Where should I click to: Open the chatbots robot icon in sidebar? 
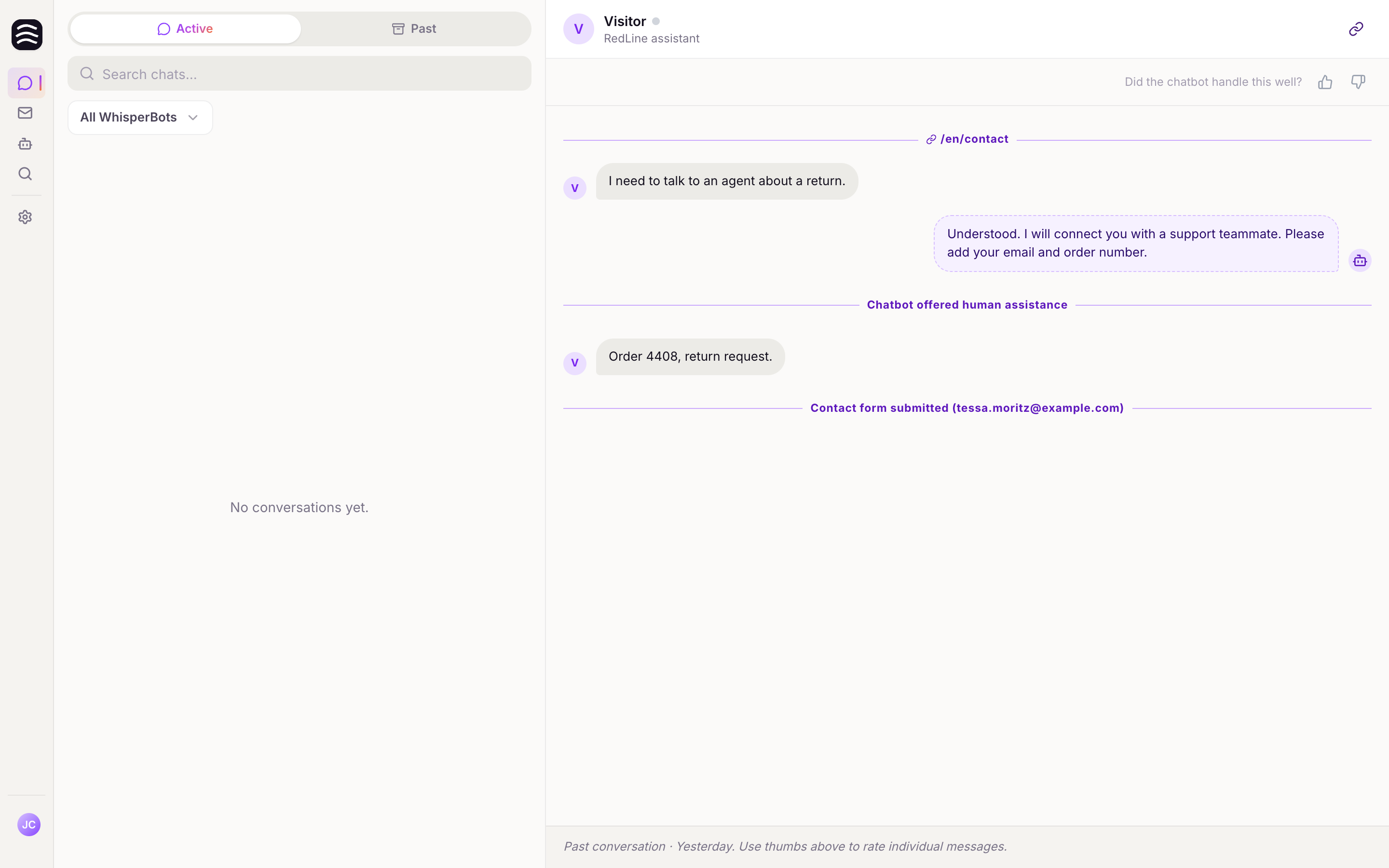coord(25,144)
